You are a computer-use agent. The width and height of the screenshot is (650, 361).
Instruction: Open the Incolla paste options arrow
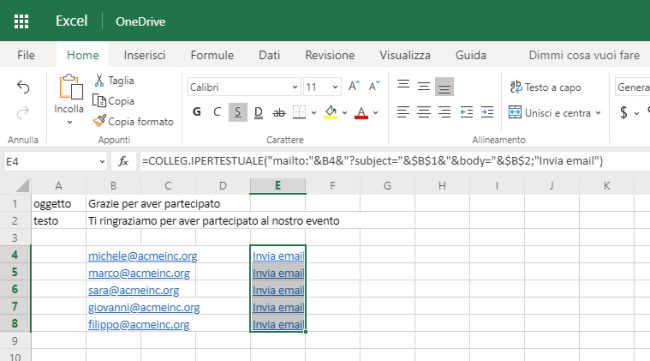coord(70,122)
